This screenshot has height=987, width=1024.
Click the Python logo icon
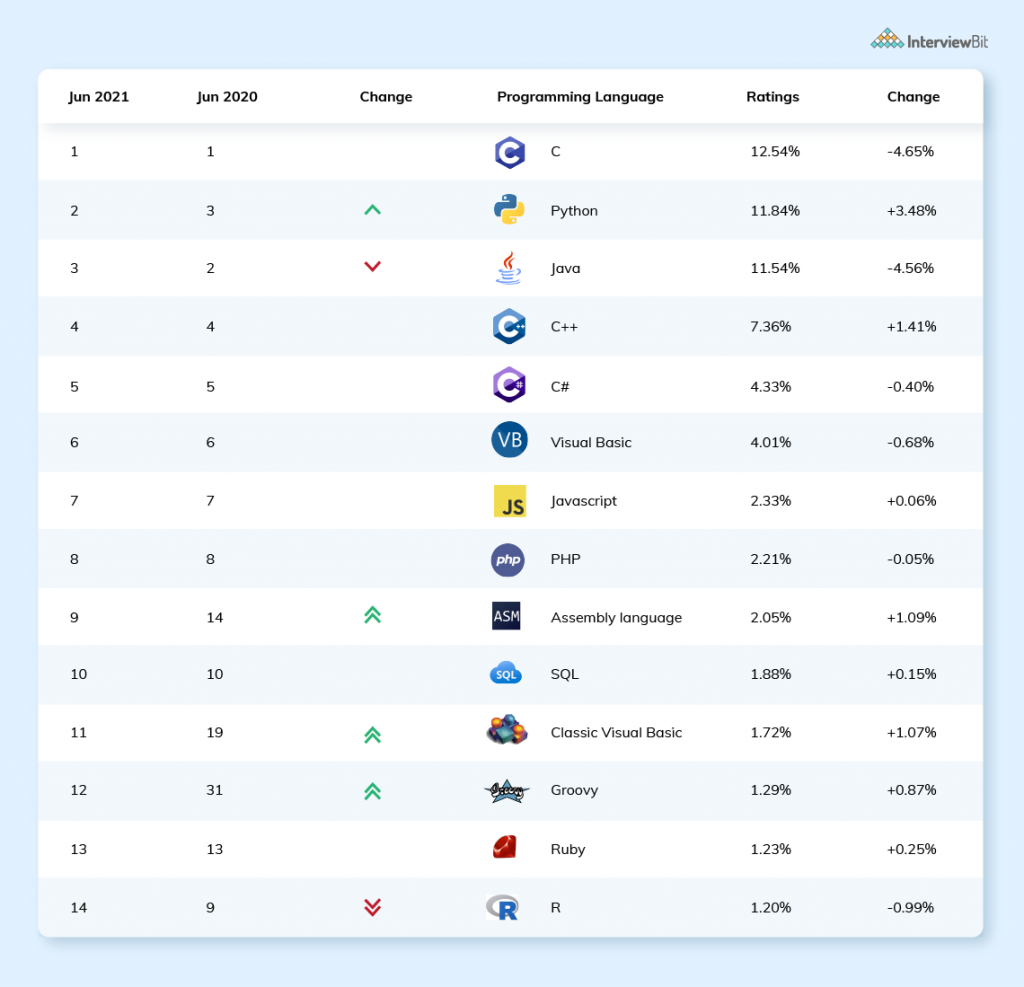509,210
